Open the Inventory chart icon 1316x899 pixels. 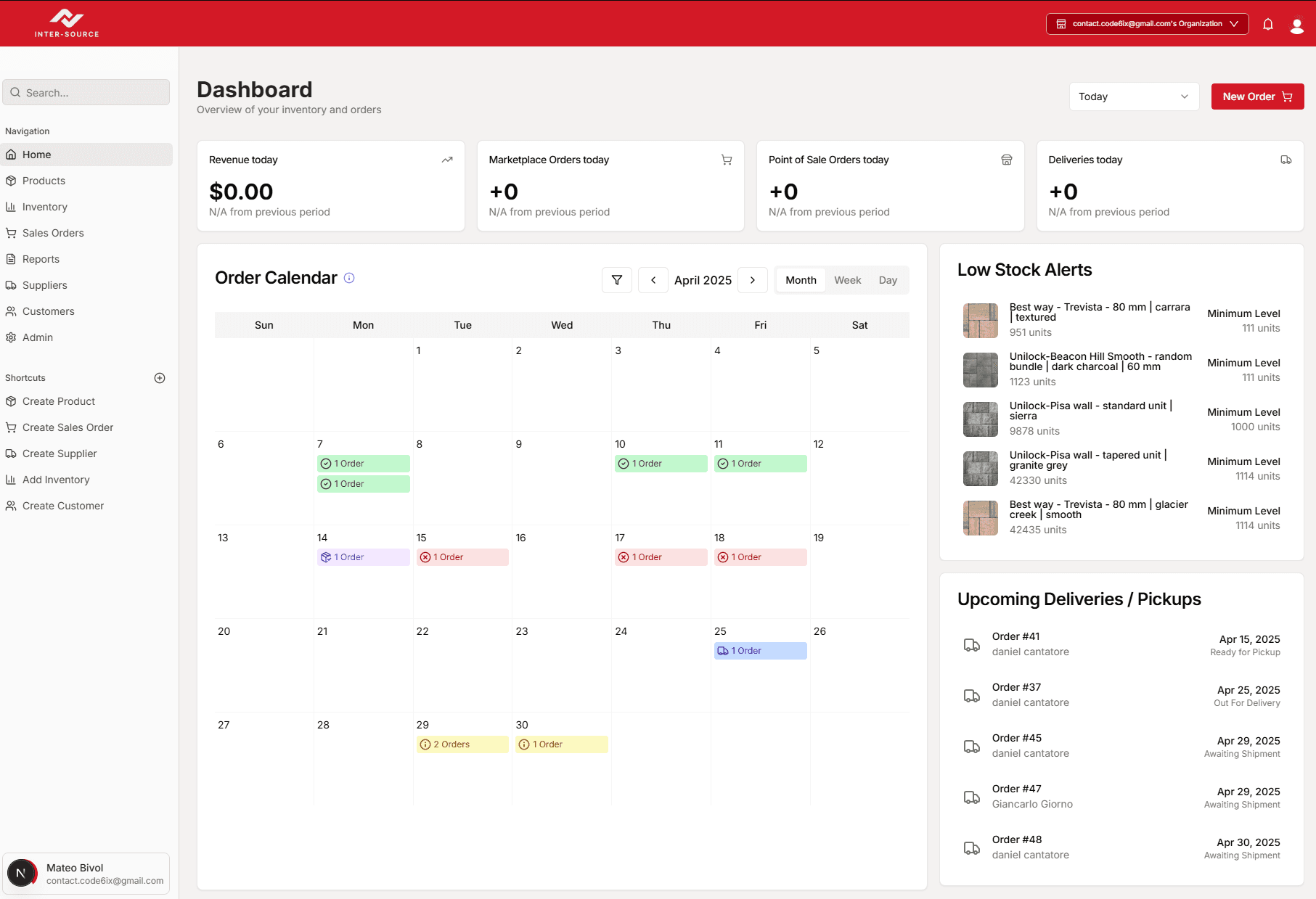(x=11, y=207)
